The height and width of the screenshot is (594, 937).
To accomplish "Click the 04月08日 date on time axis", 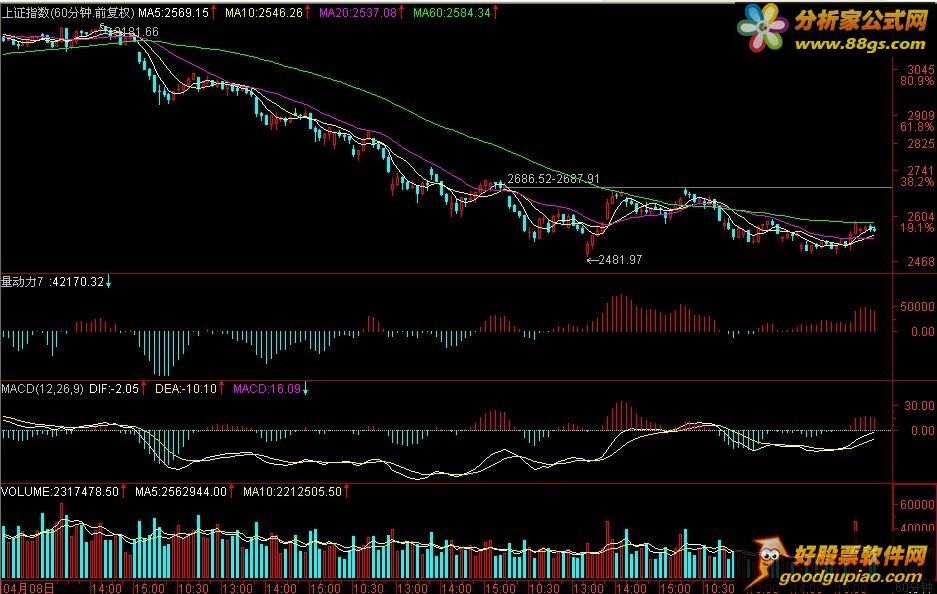I will 27,588.
